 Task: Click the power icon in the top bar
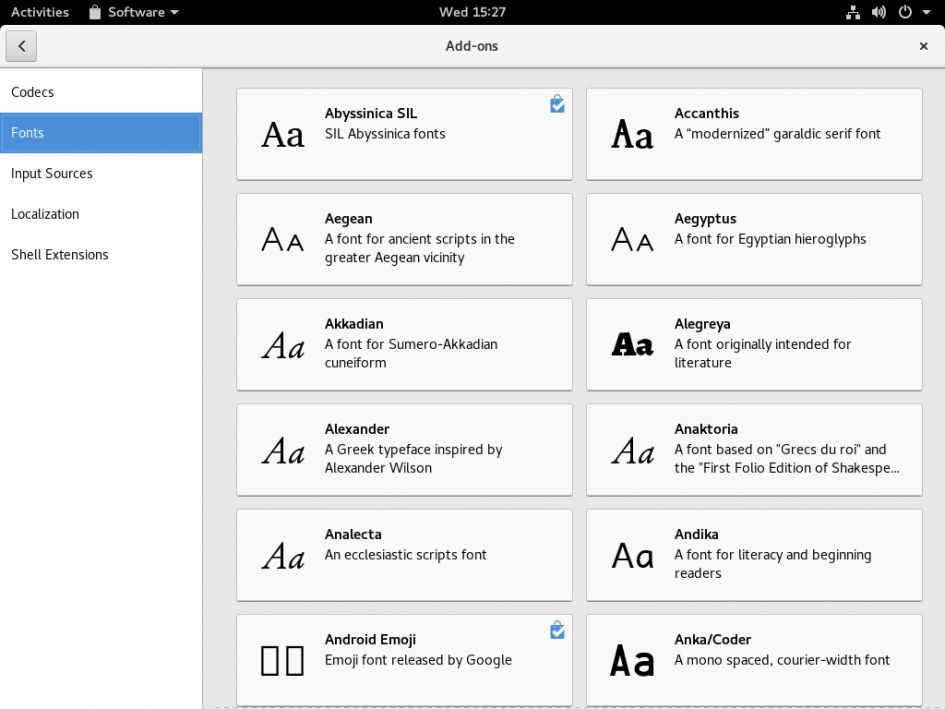(905, 12)
